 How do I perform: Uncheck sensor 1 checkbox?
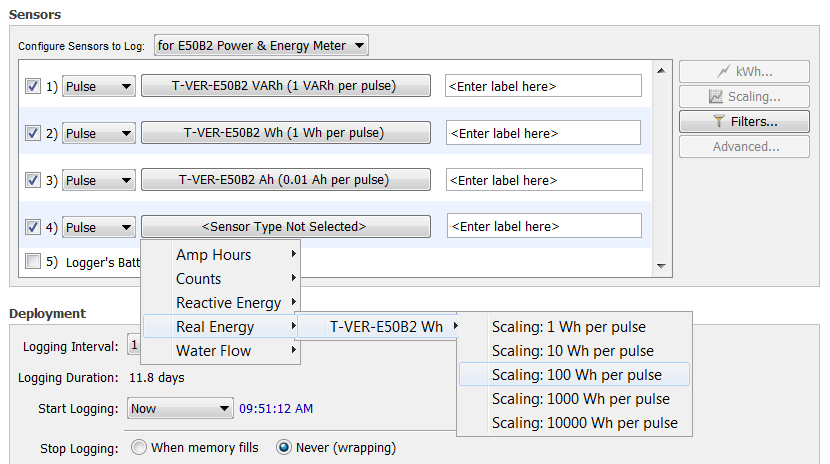coord(33,86)
